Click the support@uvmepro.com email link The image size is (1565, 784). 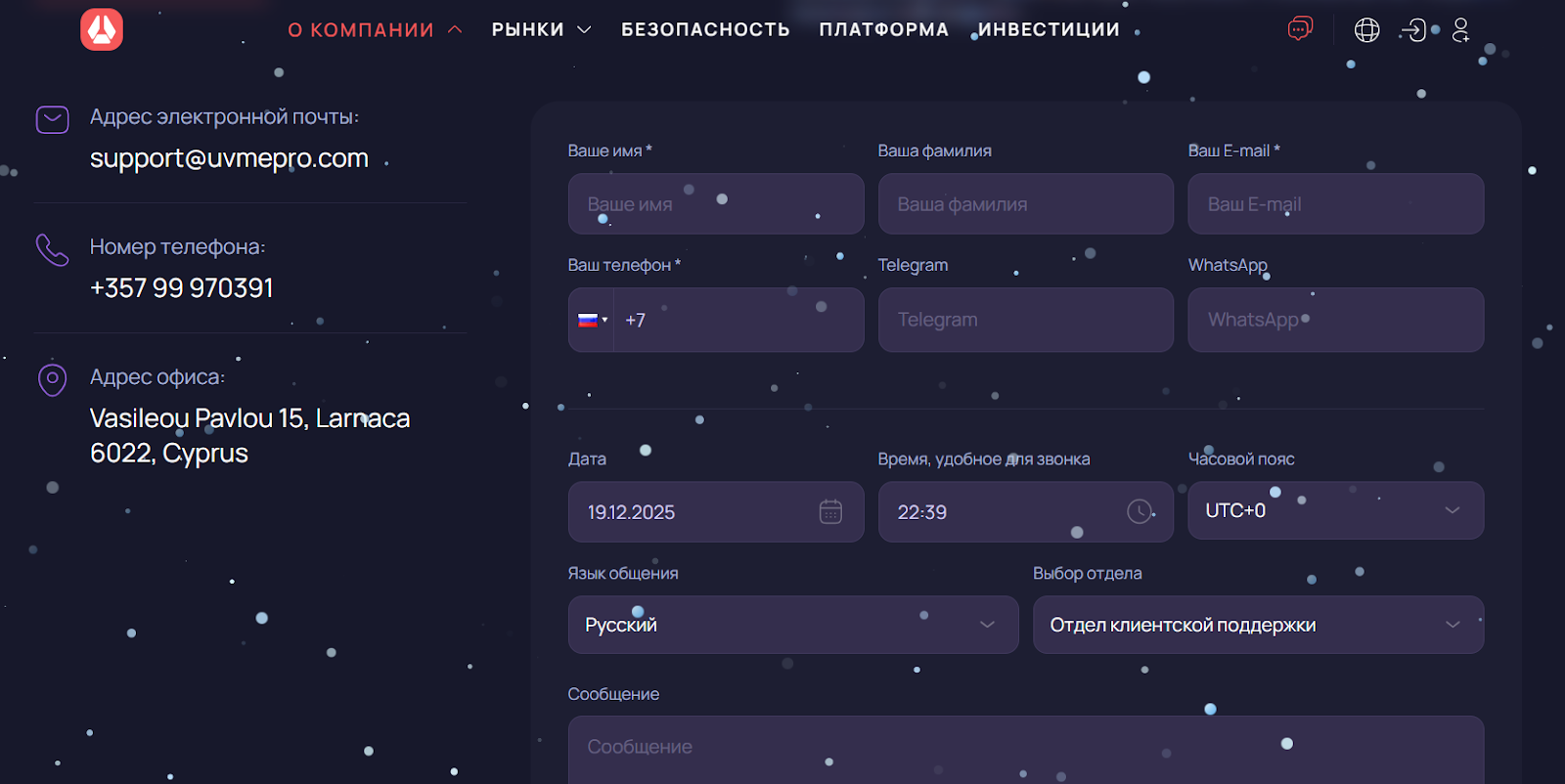(229, 158)
